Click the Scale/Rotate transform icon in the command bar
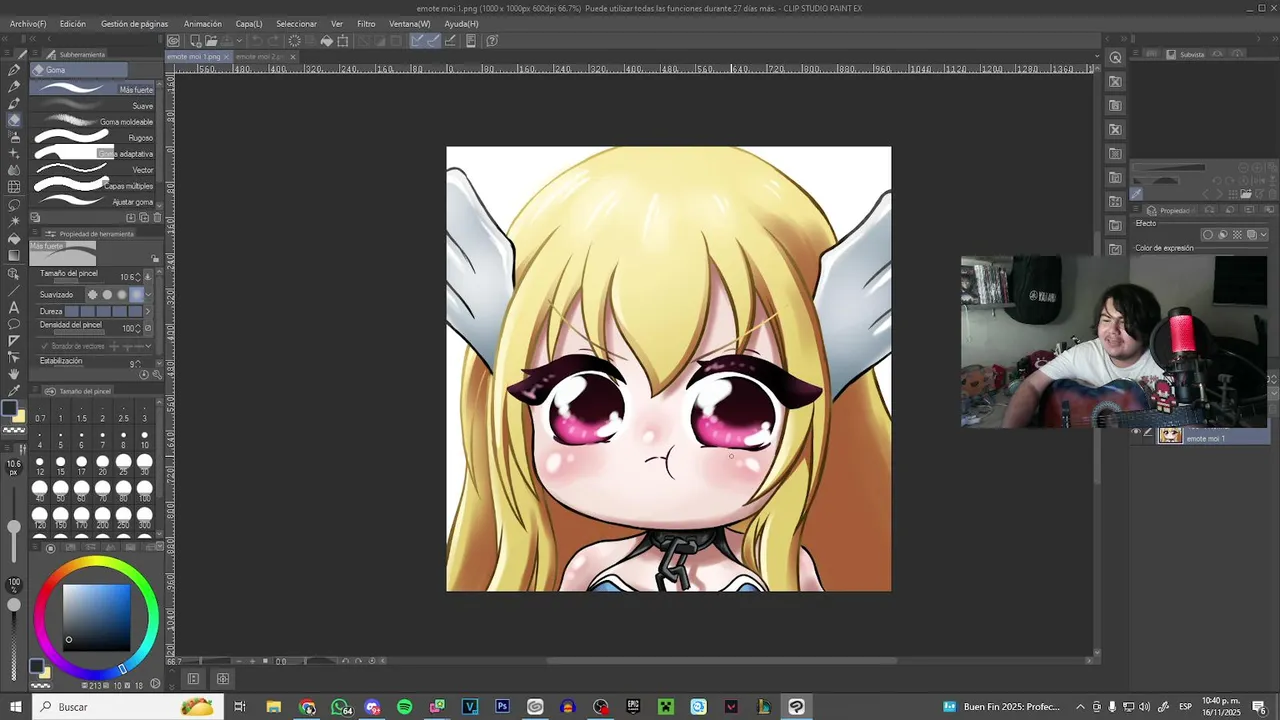 (x=343, y=41)
